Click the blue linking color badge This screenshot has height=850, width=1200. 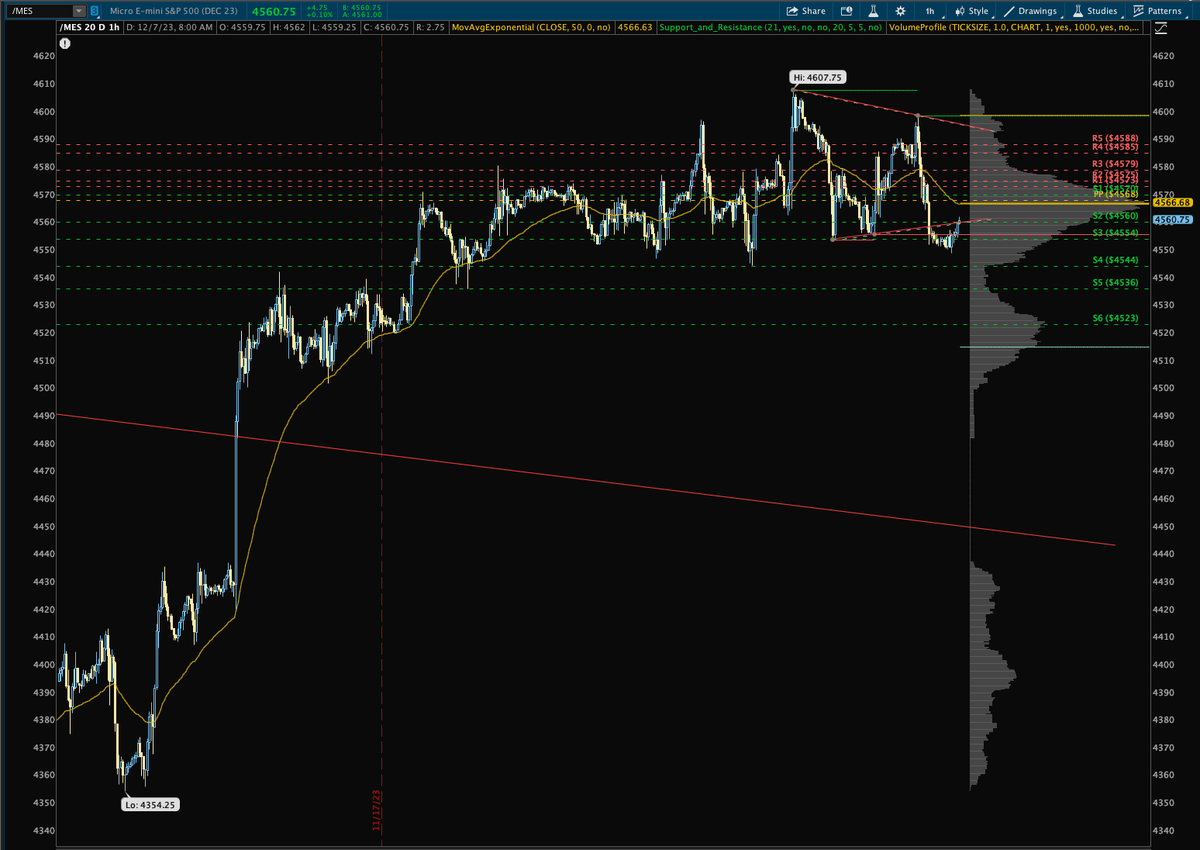pyautogui.click(x=95, y=11)
